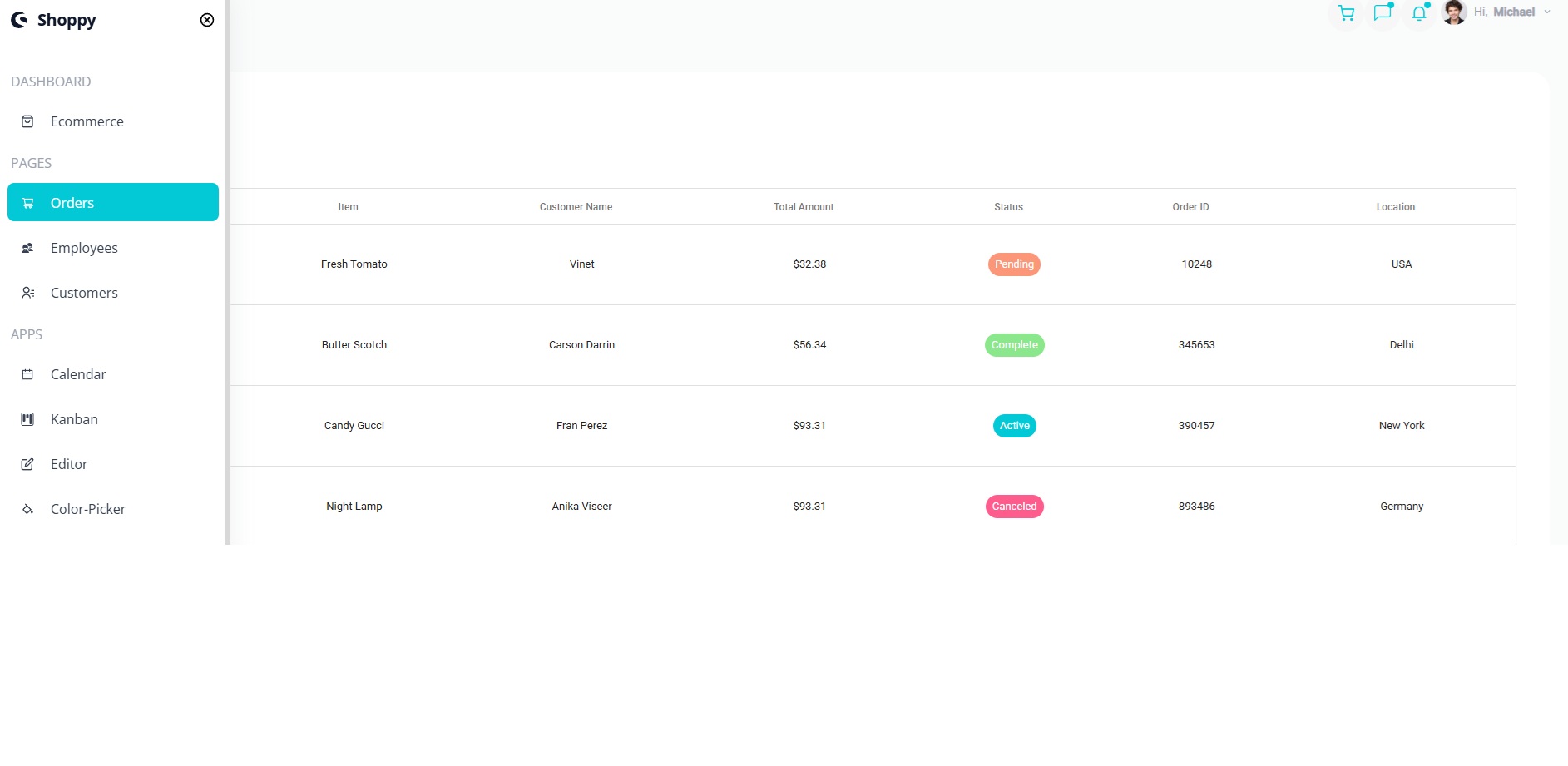Open the shopping cart icon
1568x766 pixels.
point(1345,12)
